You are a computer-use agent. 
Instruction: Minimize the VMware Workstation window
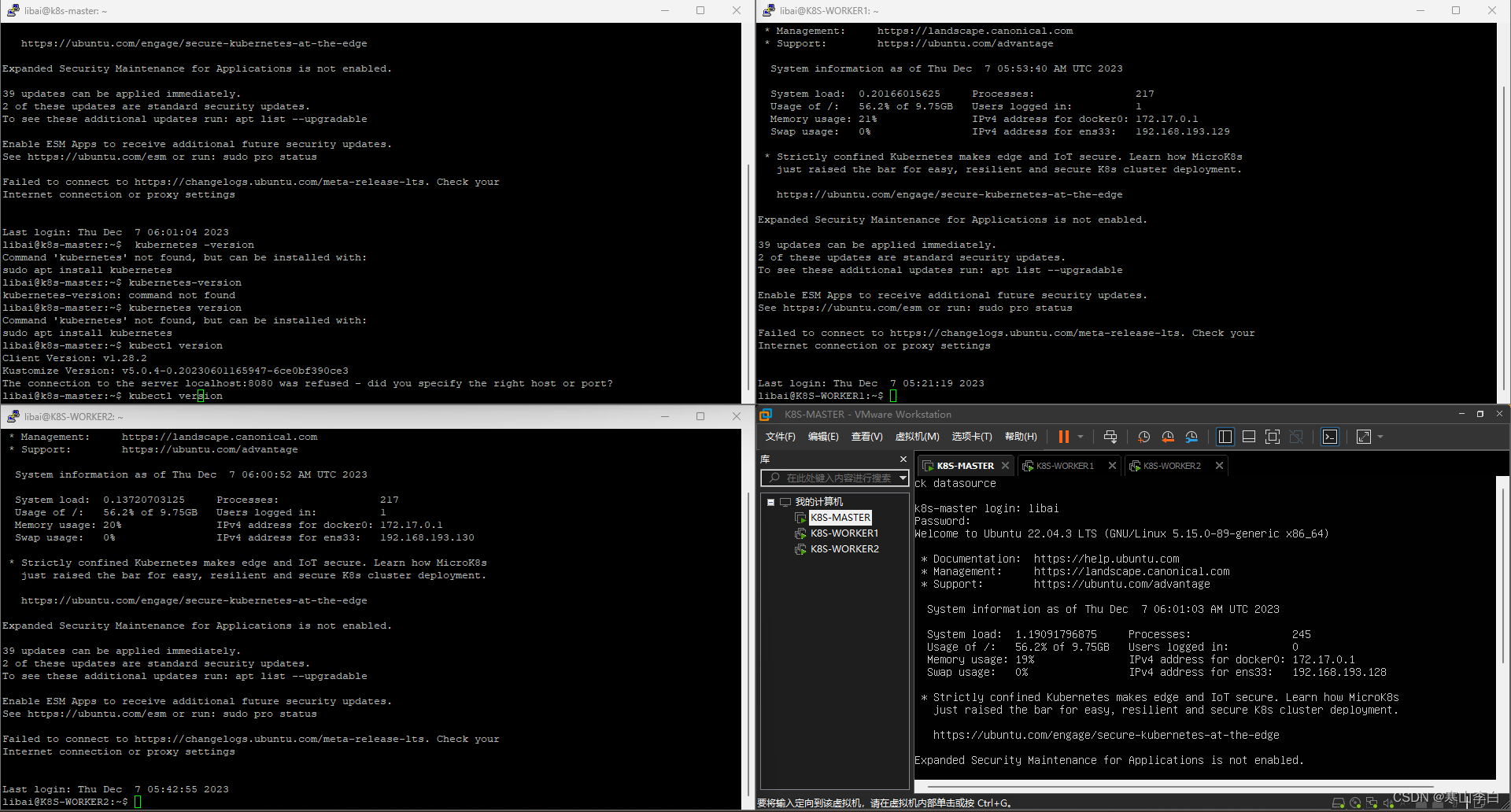1461,414
